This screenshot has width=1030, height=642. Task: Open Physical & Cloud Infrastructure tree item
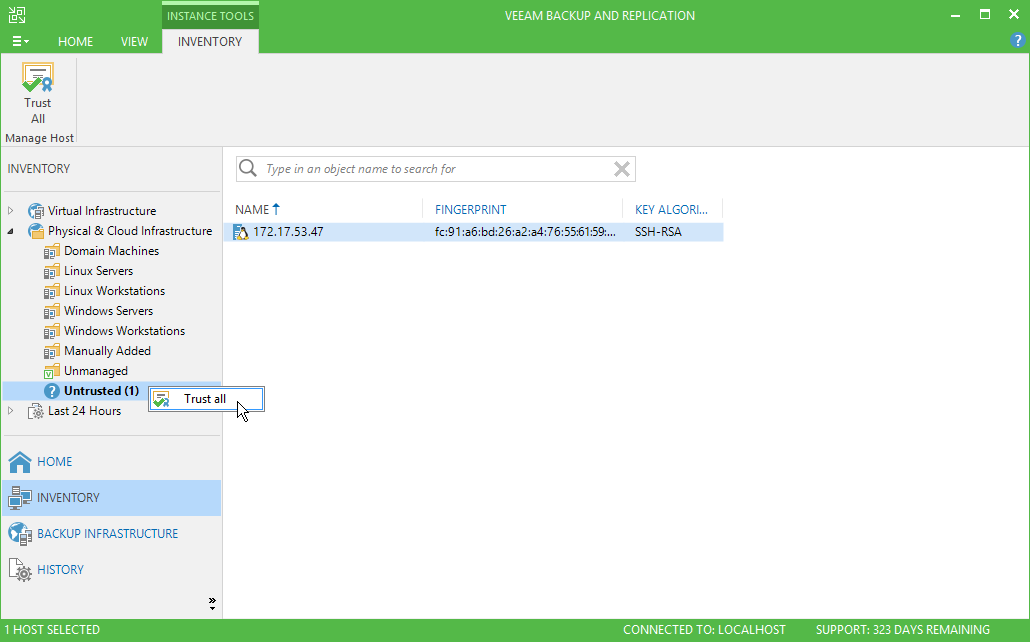point(130,231)
